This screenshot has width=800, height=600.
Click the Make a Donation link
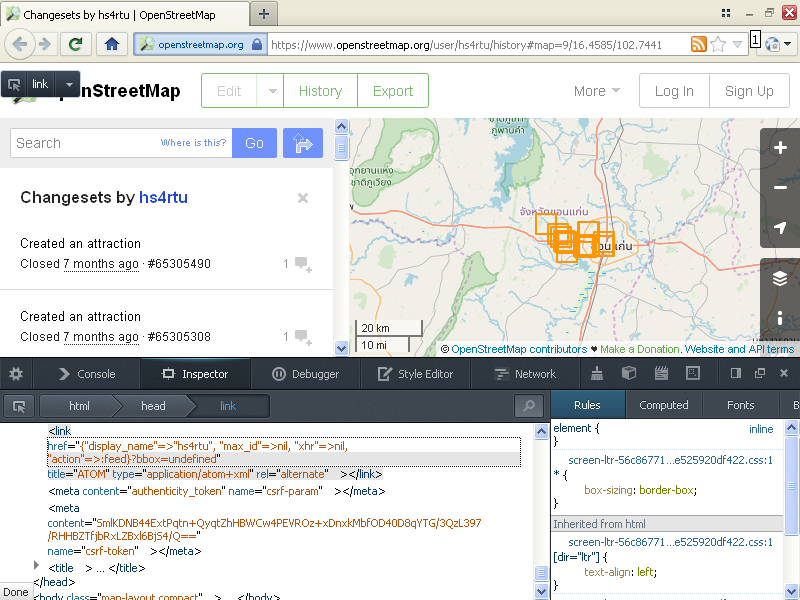[640, 349]
